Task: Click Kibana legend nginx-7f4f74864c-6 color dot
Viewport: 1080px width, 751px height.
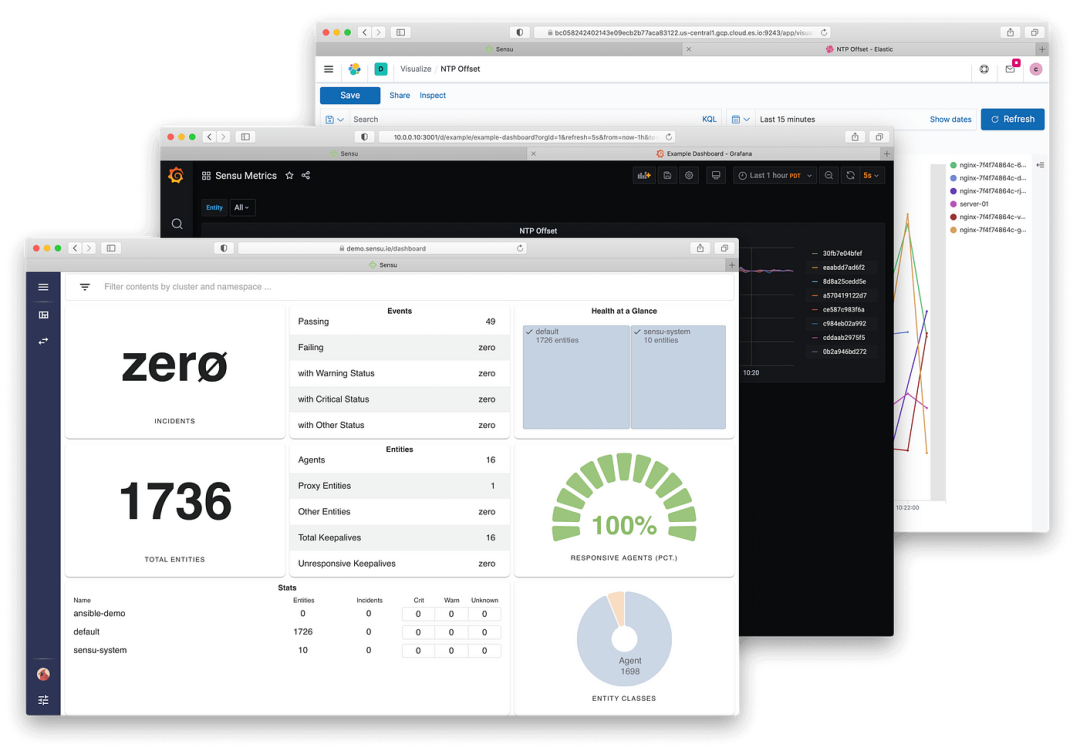Action: (x=953, y=165)
